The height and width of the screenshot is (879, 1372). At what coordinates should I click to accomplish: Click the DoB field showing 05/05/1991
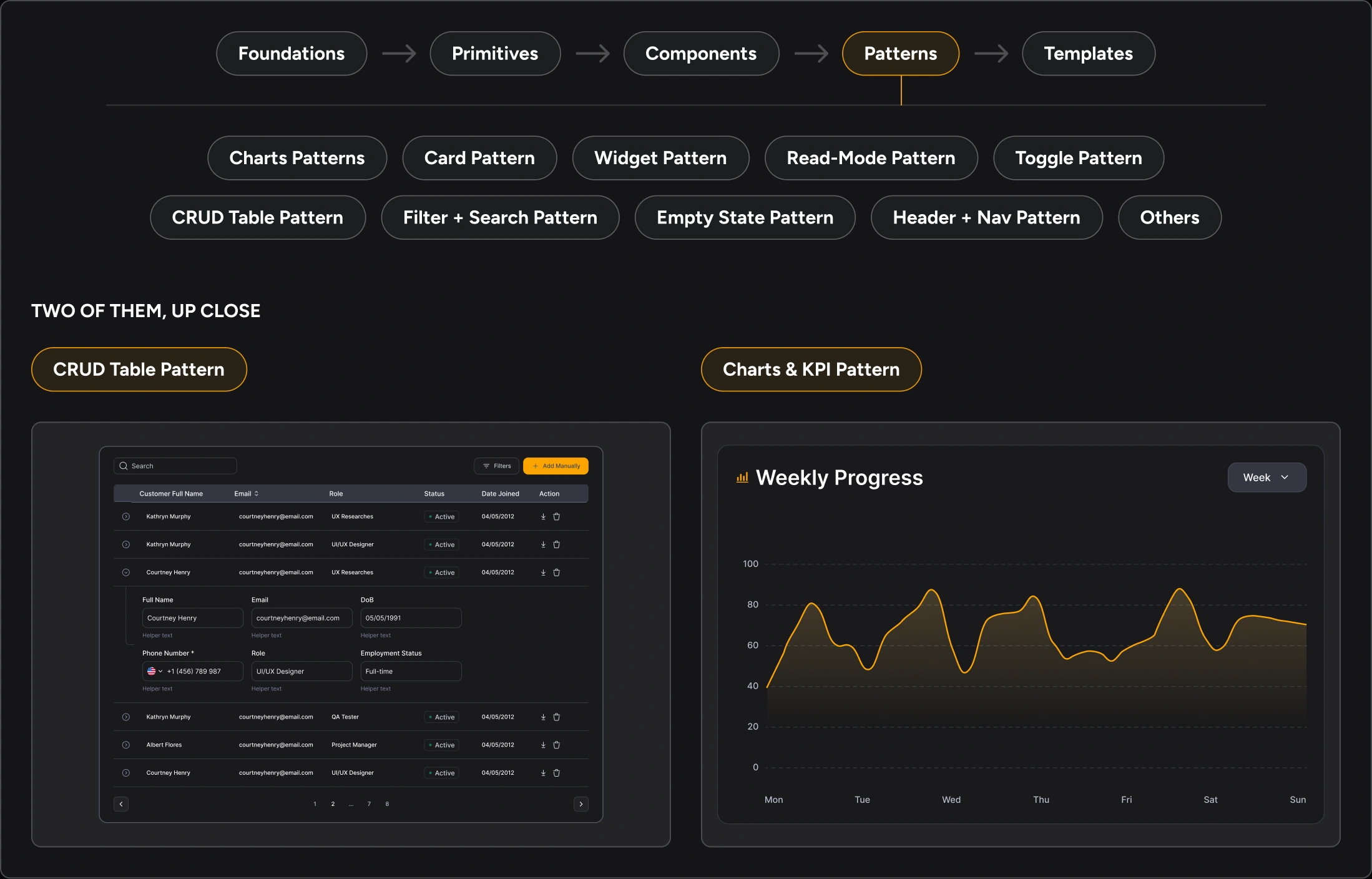tap(411, 618)
